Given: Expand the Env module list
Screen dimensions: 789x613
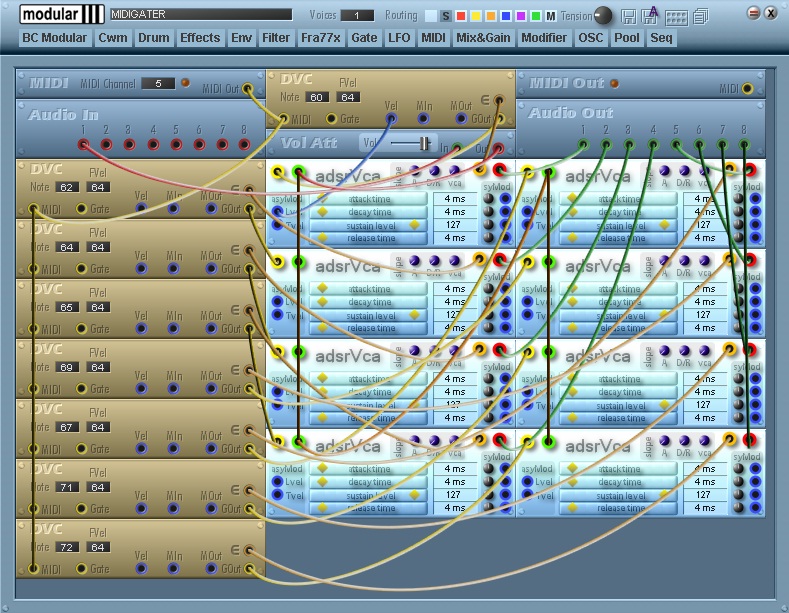Looking at the screenshot, I should click(241, 38).
